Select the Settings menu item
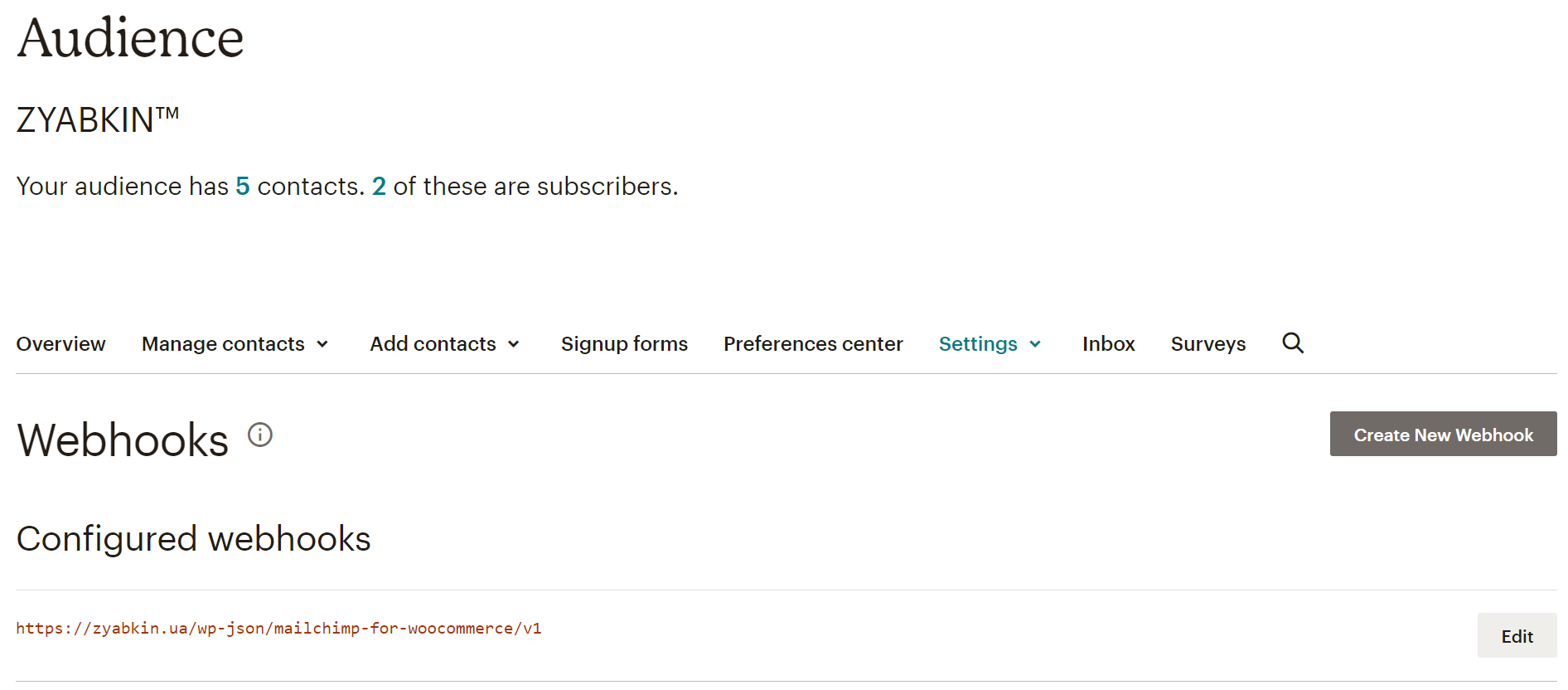 (979, 343)
